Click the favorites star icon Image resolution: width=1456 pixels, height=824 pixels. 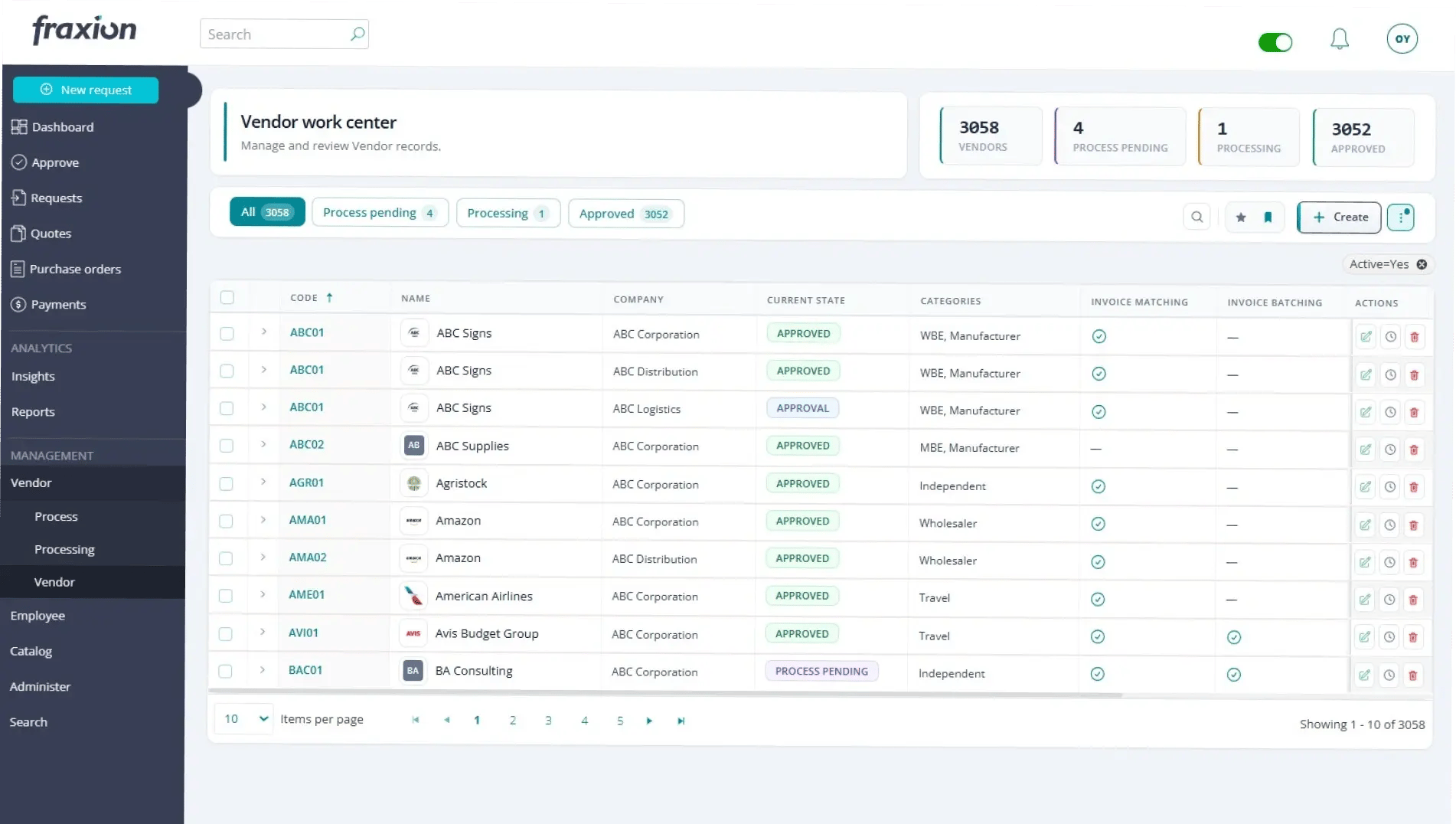(x=1241, y=217)
